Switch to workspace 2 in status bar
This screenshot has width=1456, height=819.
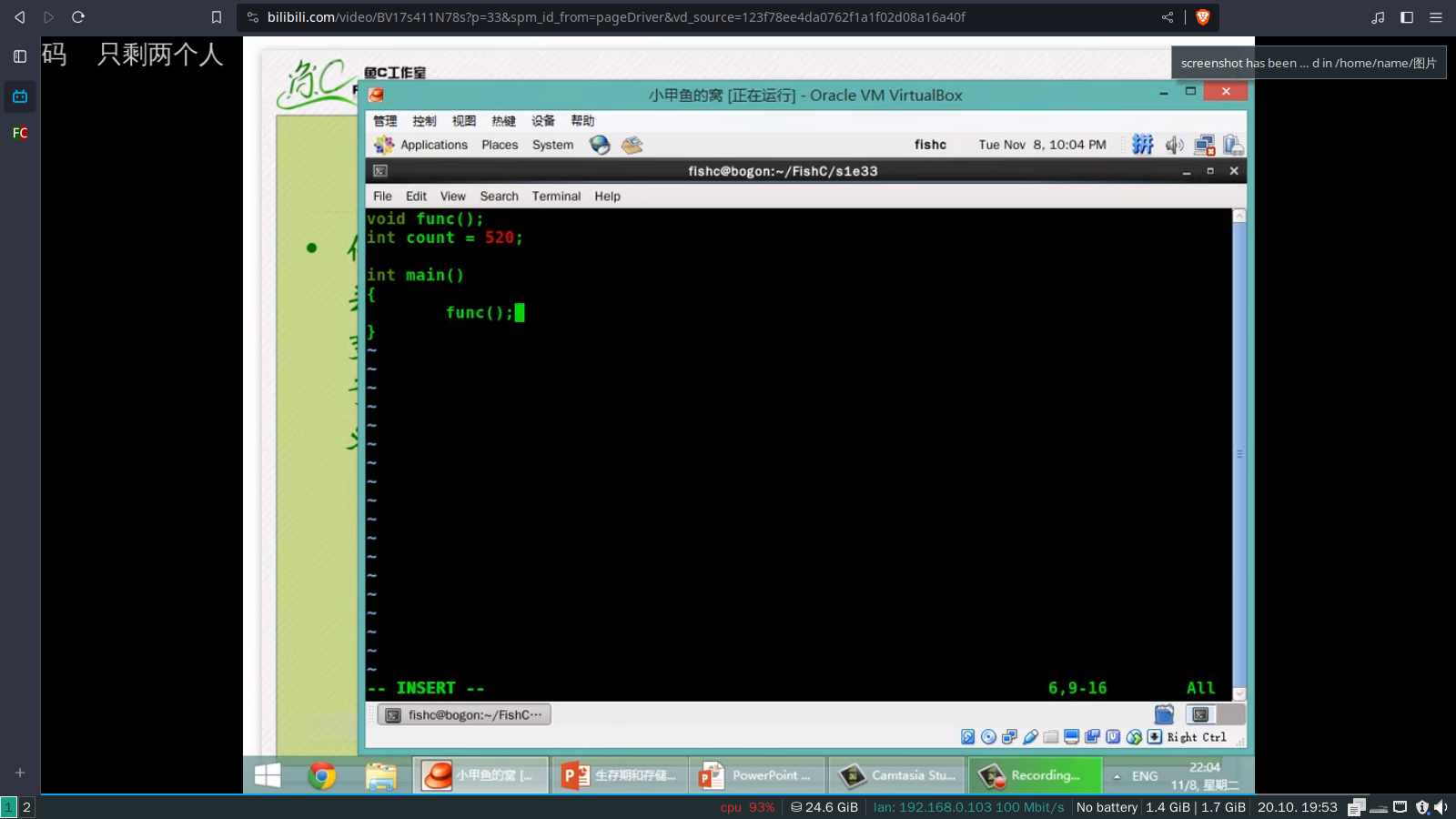[26, 807]
